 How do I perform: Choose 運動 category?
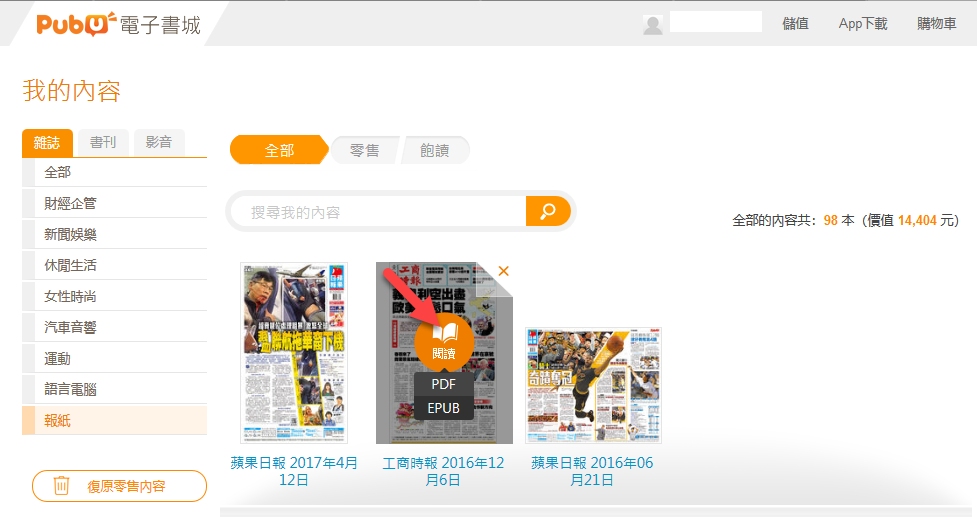click(115, 359)
